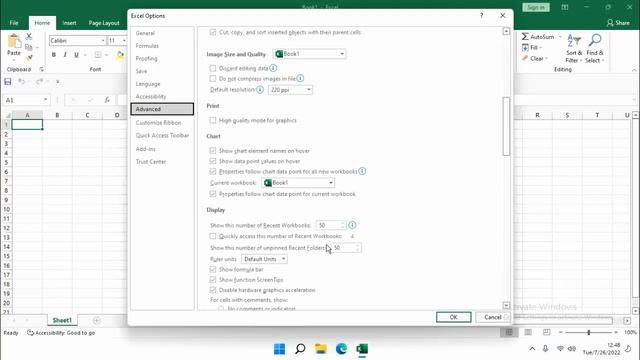Image resolution: width=640 pixels, height=360 pixels.
Task: Click the Paste icon in the Excel ribbon
Action: click(x=14, y=42)
